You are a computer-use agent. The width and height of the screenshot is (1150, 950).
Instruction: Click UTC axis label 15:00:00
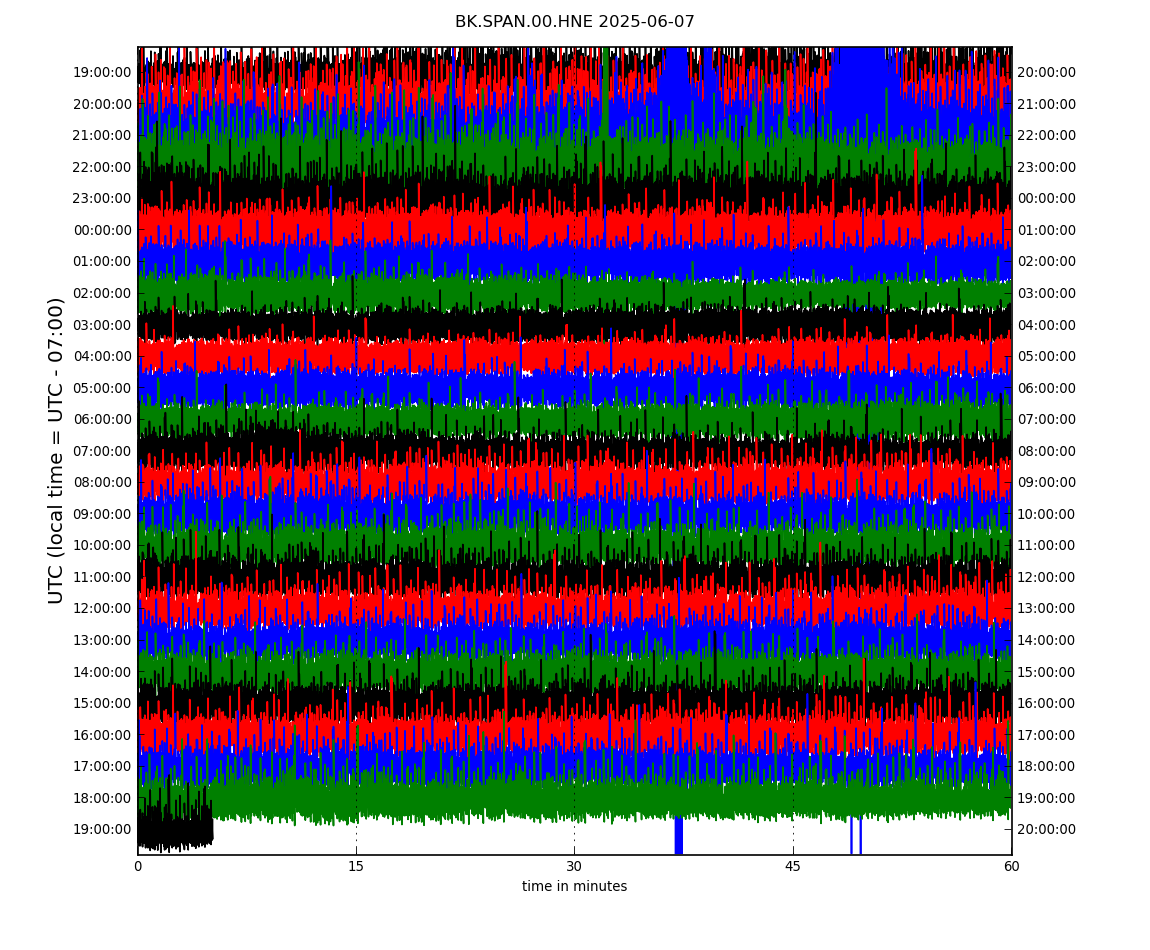coord(103,704)
